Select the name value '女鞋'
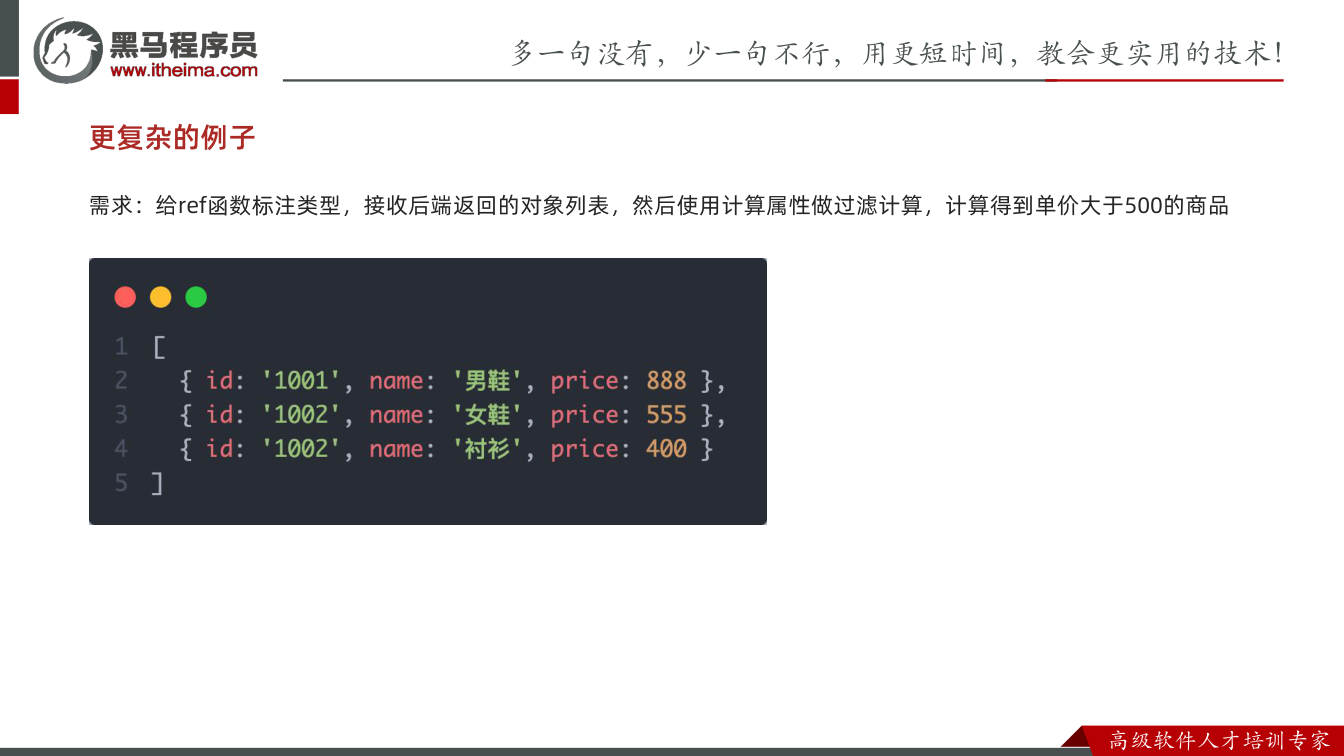Viewport: 1344px width, 756px height. (487, 415)
